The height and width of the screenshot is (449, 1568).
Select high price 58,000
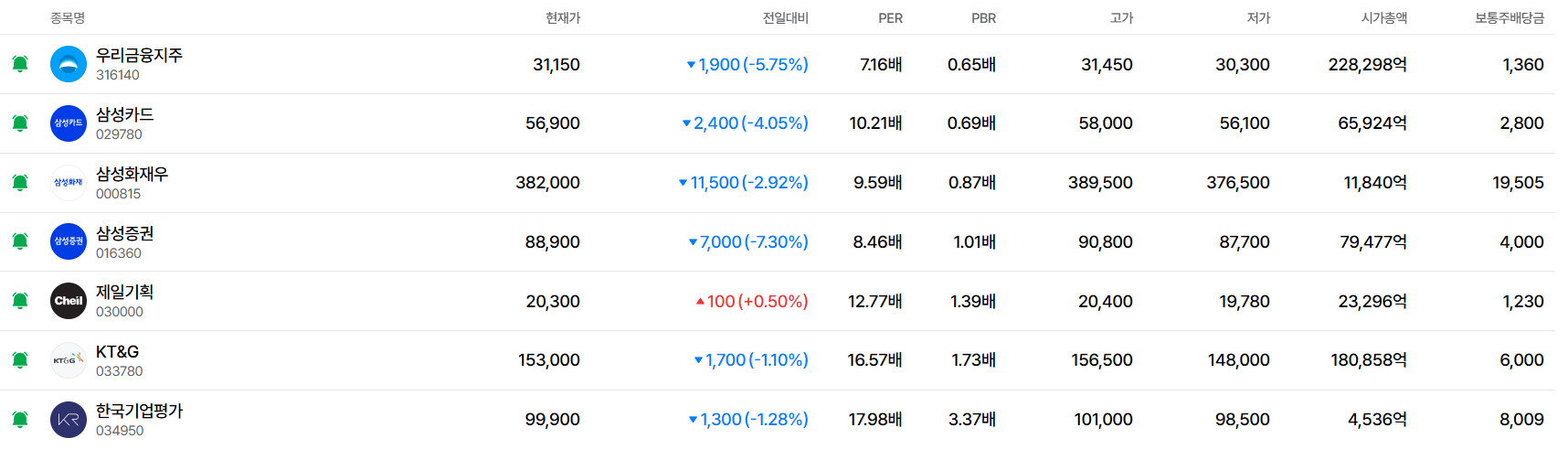click(x=1106, y=123)
